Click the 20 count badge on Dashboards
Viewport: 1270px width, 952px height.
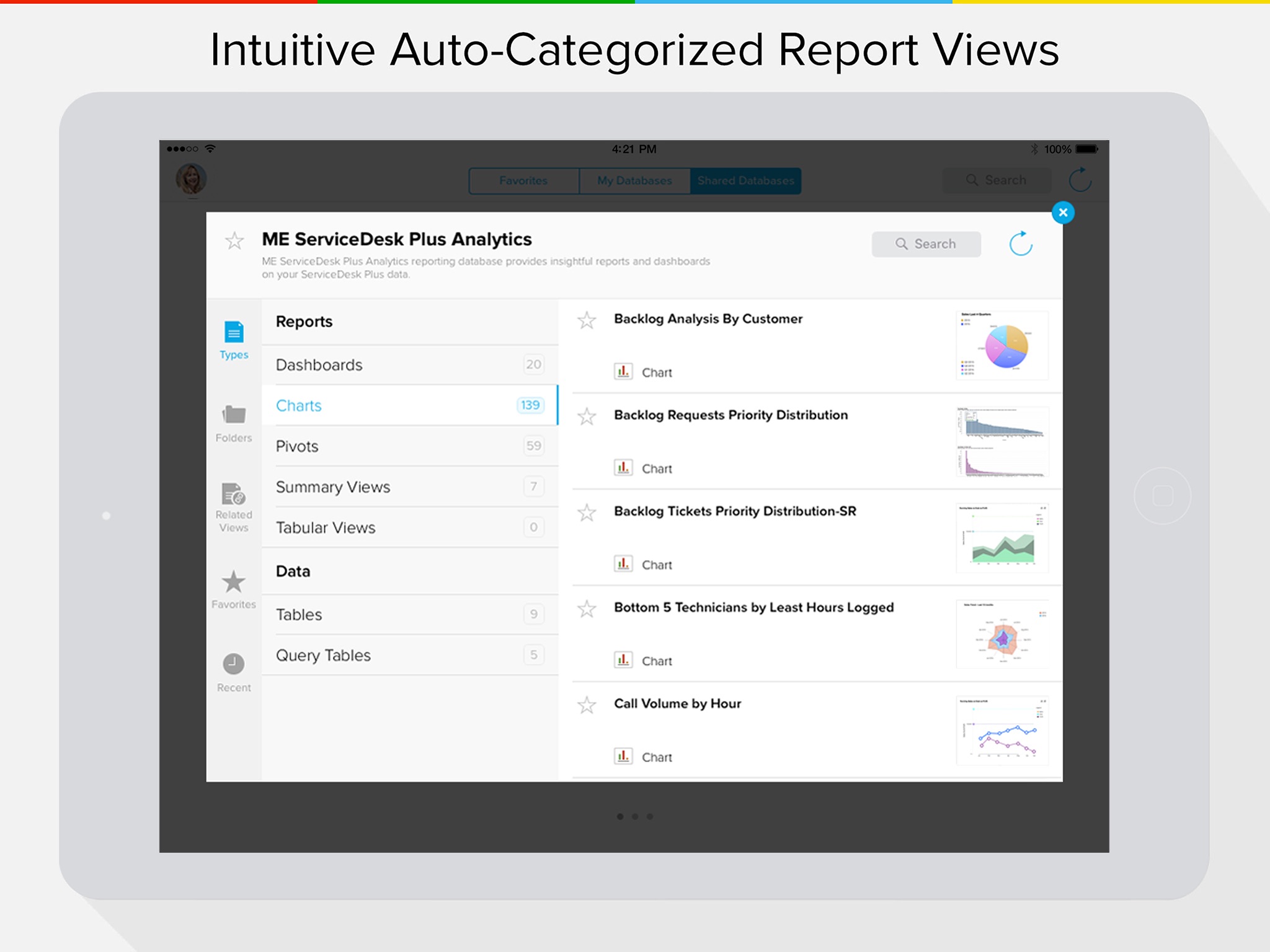[x=533, y=364]
